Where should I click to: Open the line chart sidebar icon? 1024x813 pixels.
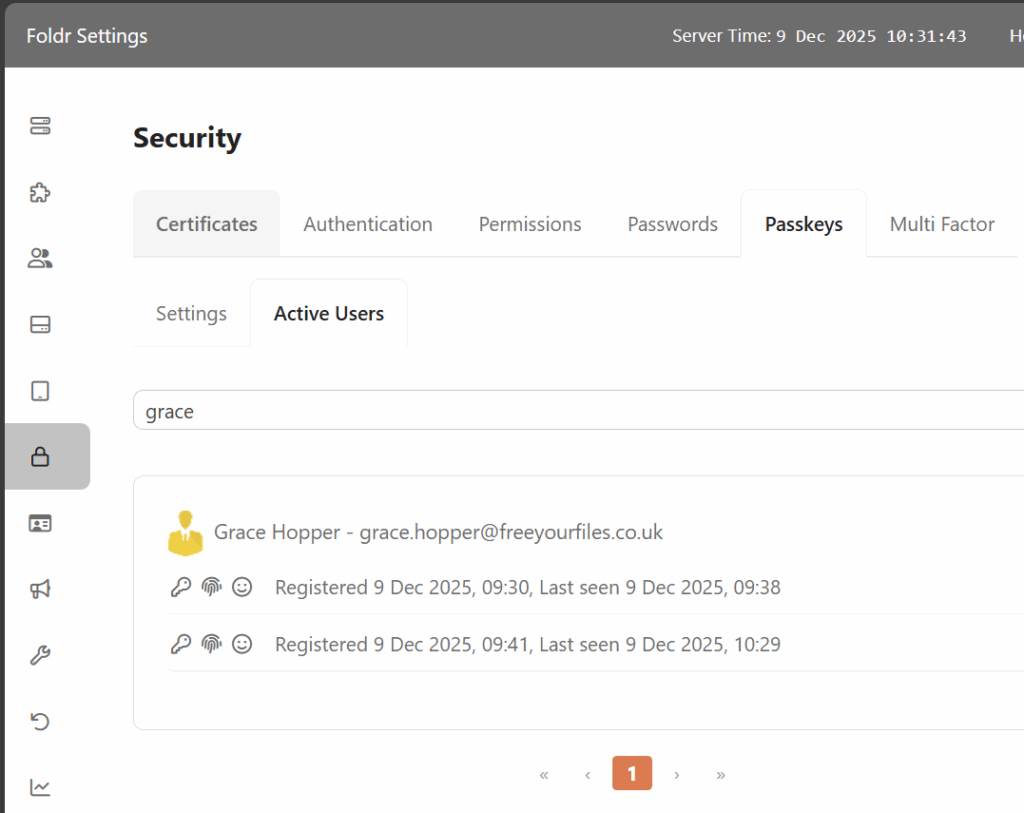[40, 787]
